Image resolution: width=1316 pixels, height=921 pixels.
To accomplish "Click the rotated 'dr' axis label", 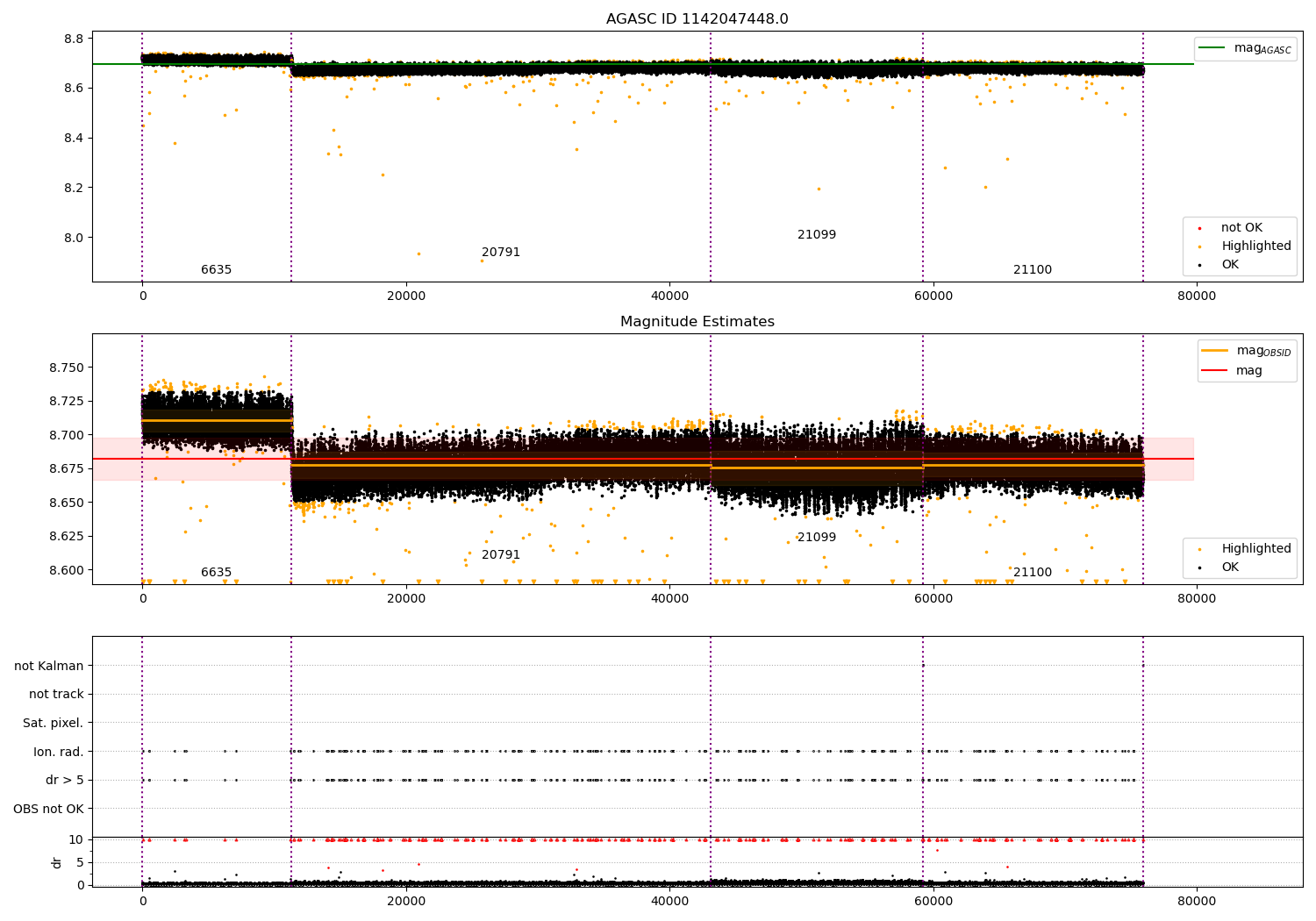I will (57, 862).
